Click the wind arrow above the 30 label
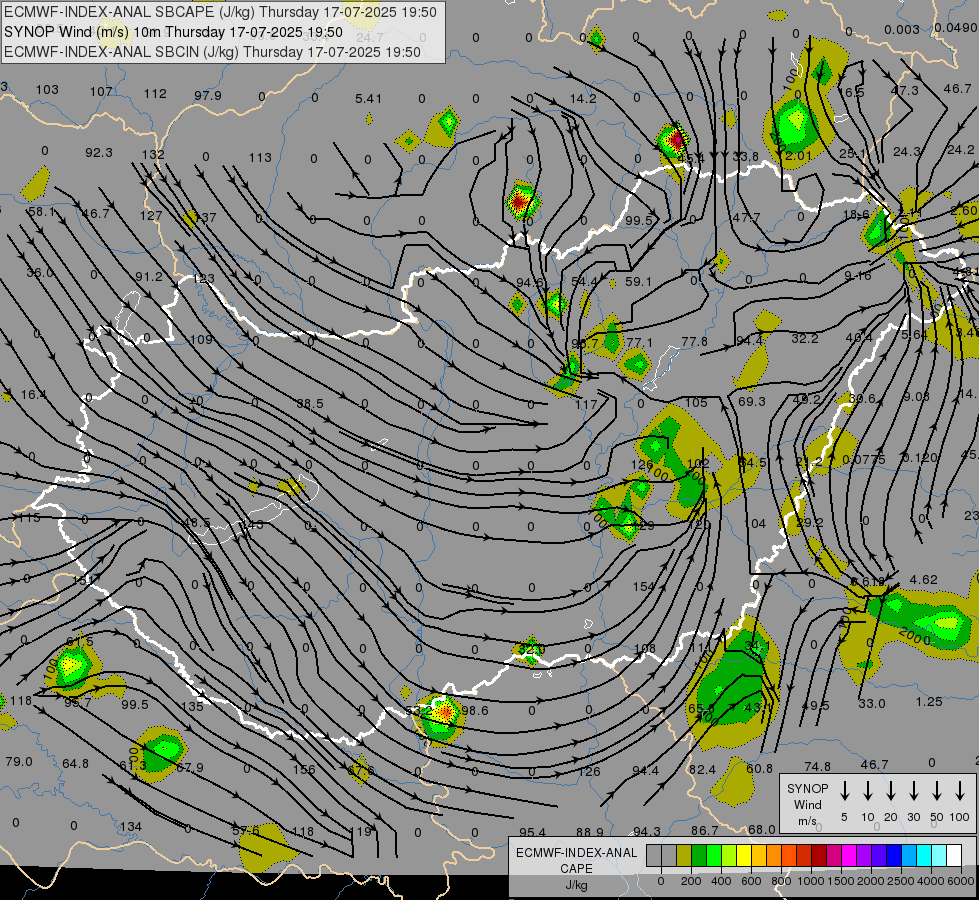The height and width of the screenshot is (900, 979). tap(913, 791)
